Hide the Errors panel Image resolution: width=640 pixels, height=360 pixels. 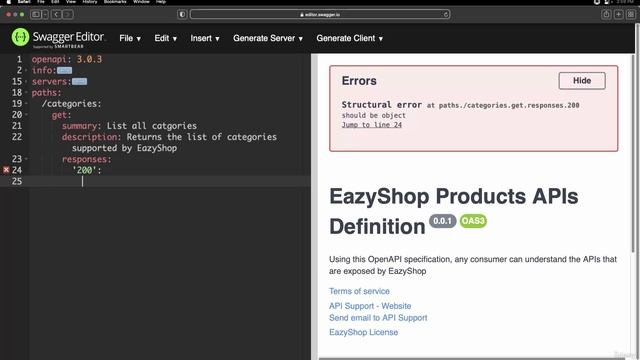point(582,81)
